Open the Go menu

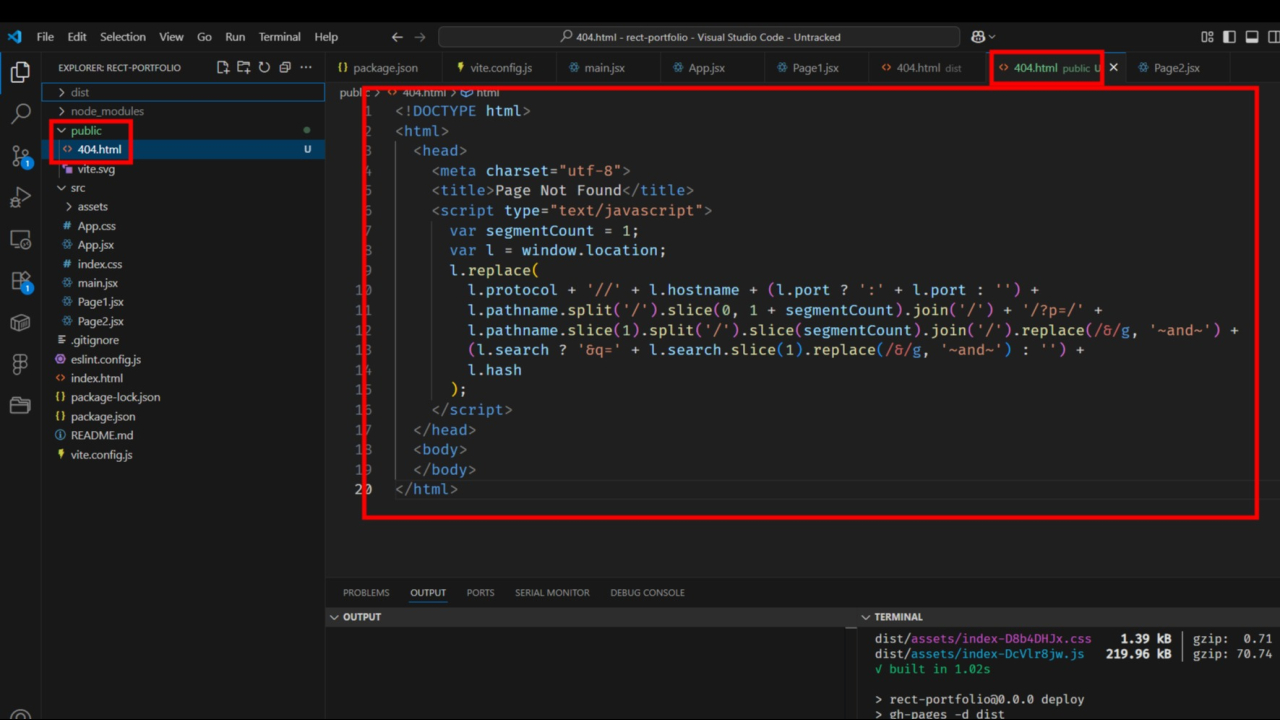point(204,37)
